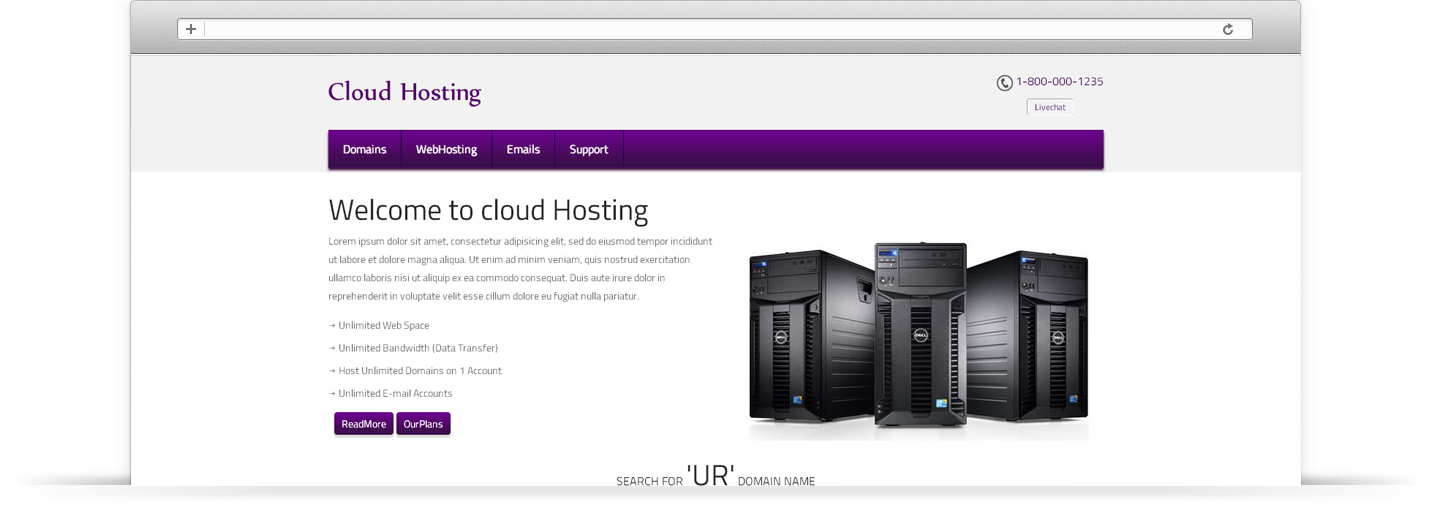Open the Livechat button
The image size is (1435, 510).
click(1049, 107)
